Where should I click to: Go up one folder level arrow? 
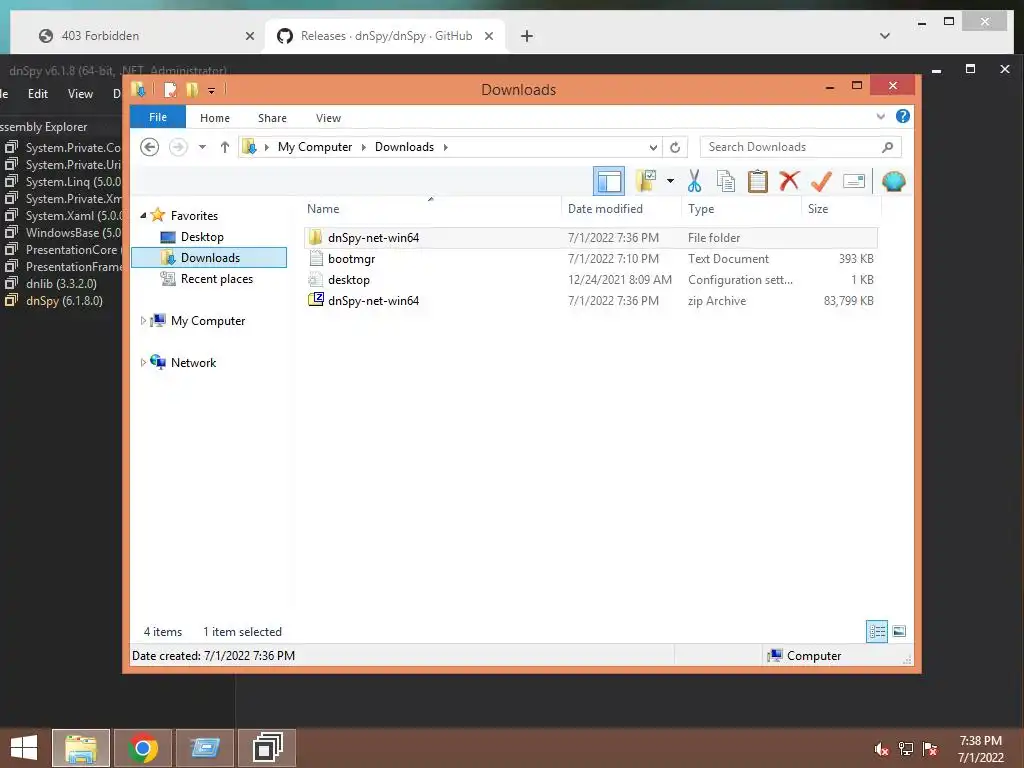pyautogui.click(x=225, y=147)
